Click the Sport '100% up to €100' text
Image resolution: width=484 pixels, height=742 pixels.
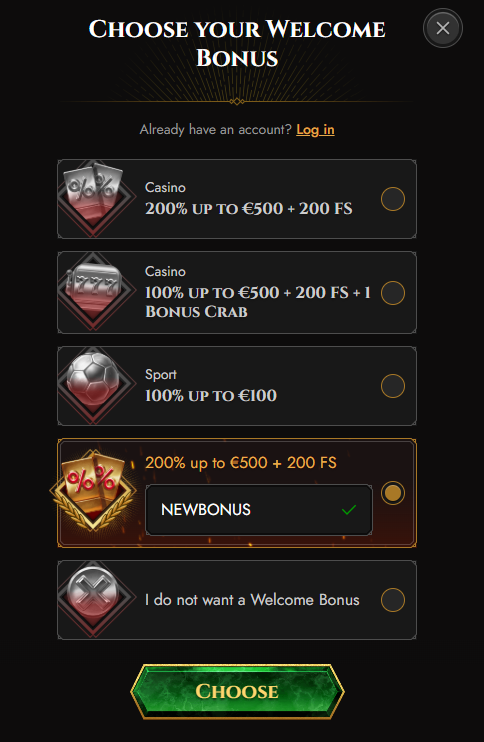(211, 396)
